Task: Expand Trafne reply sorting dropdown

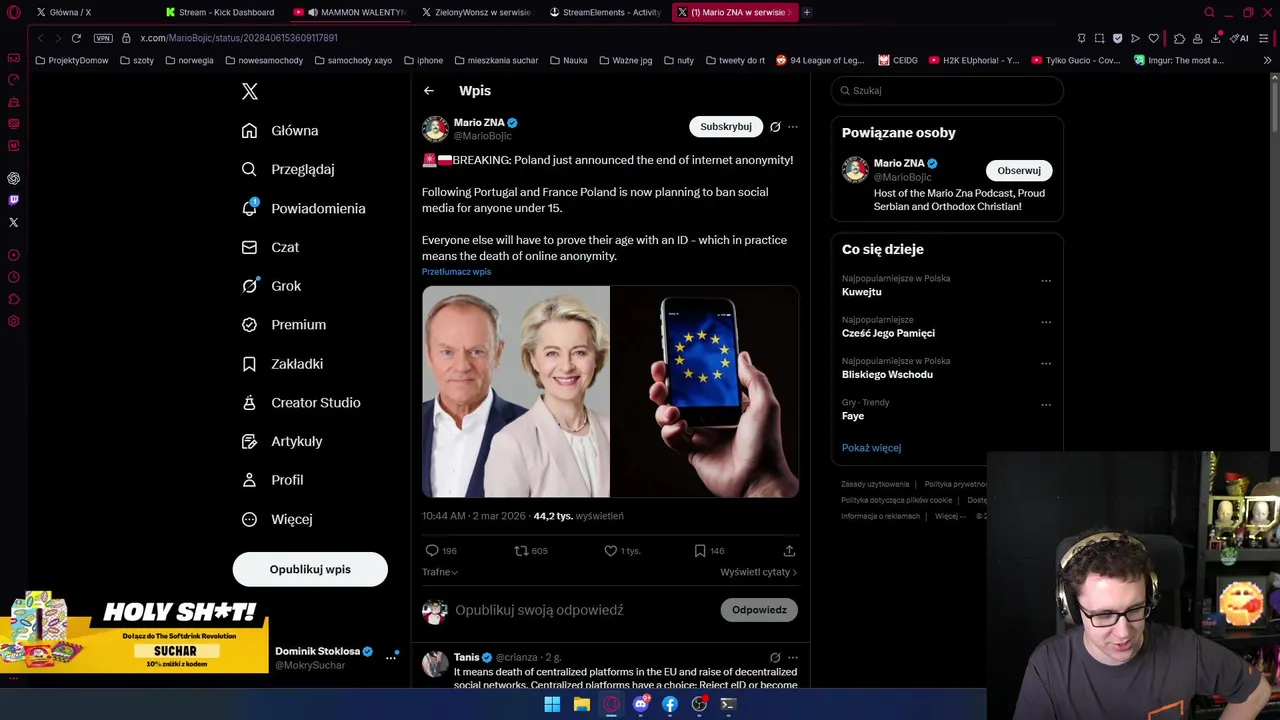Action: point(440,572)
